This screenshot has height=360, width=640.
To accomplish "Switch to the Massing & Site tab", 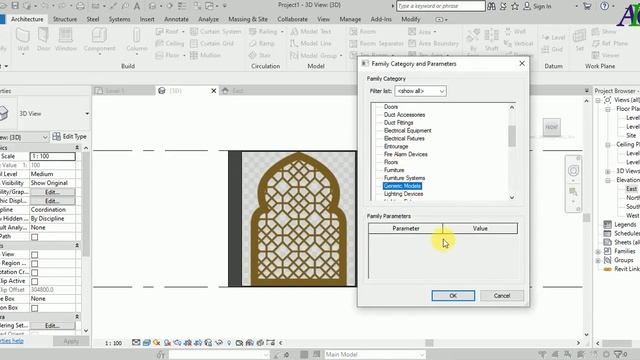I will point(248,19).
